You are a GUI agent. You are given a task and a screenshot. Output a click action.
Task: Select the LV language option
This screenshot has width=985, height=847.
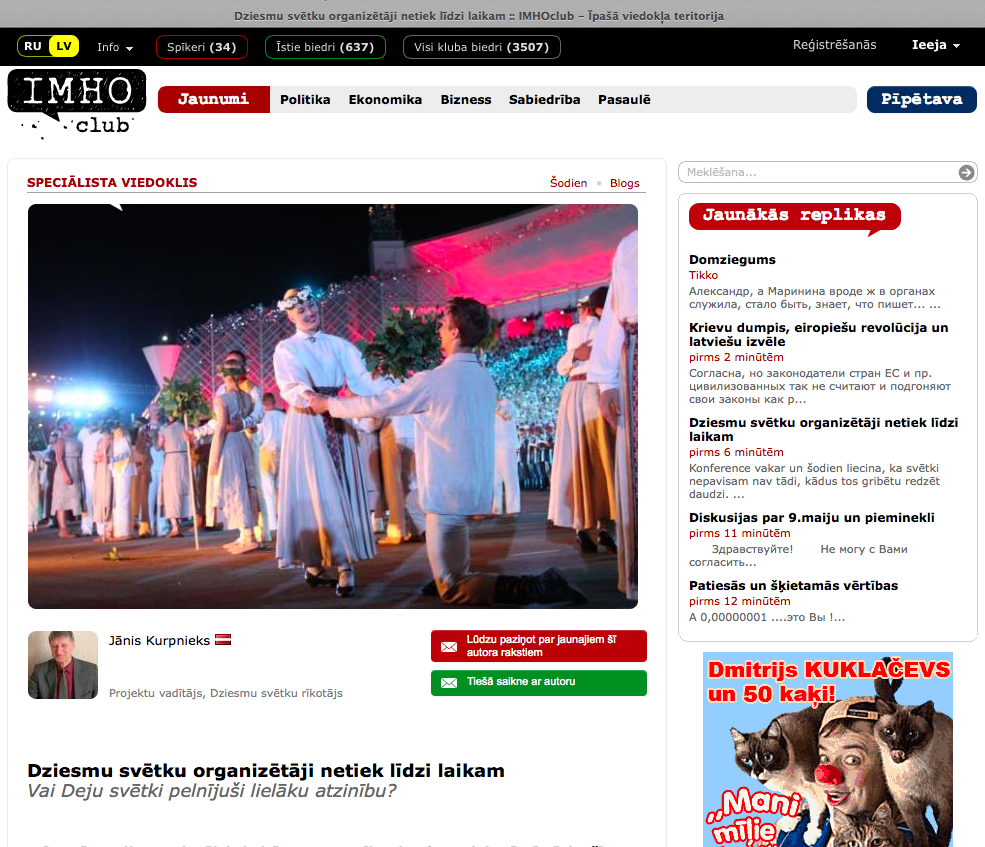click(x=63, y=46)
